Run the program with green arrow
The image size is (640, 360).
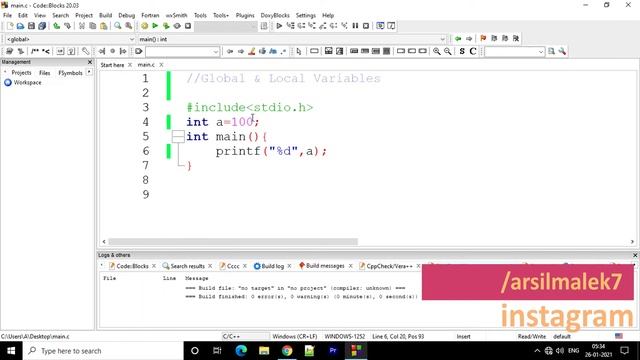(155, 26)
